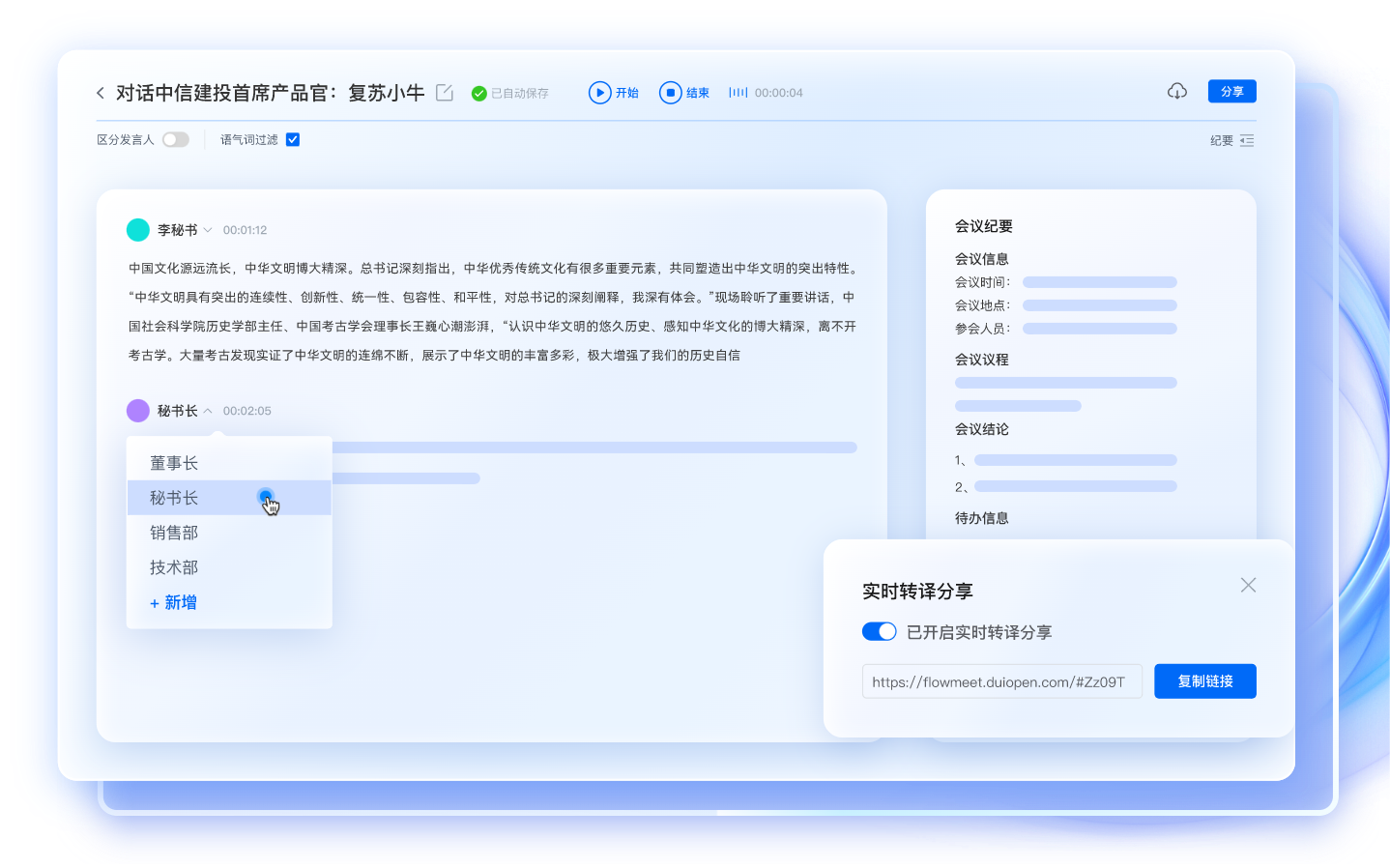Select 秘书长 in the speaker list

click(x=229, y=498)
